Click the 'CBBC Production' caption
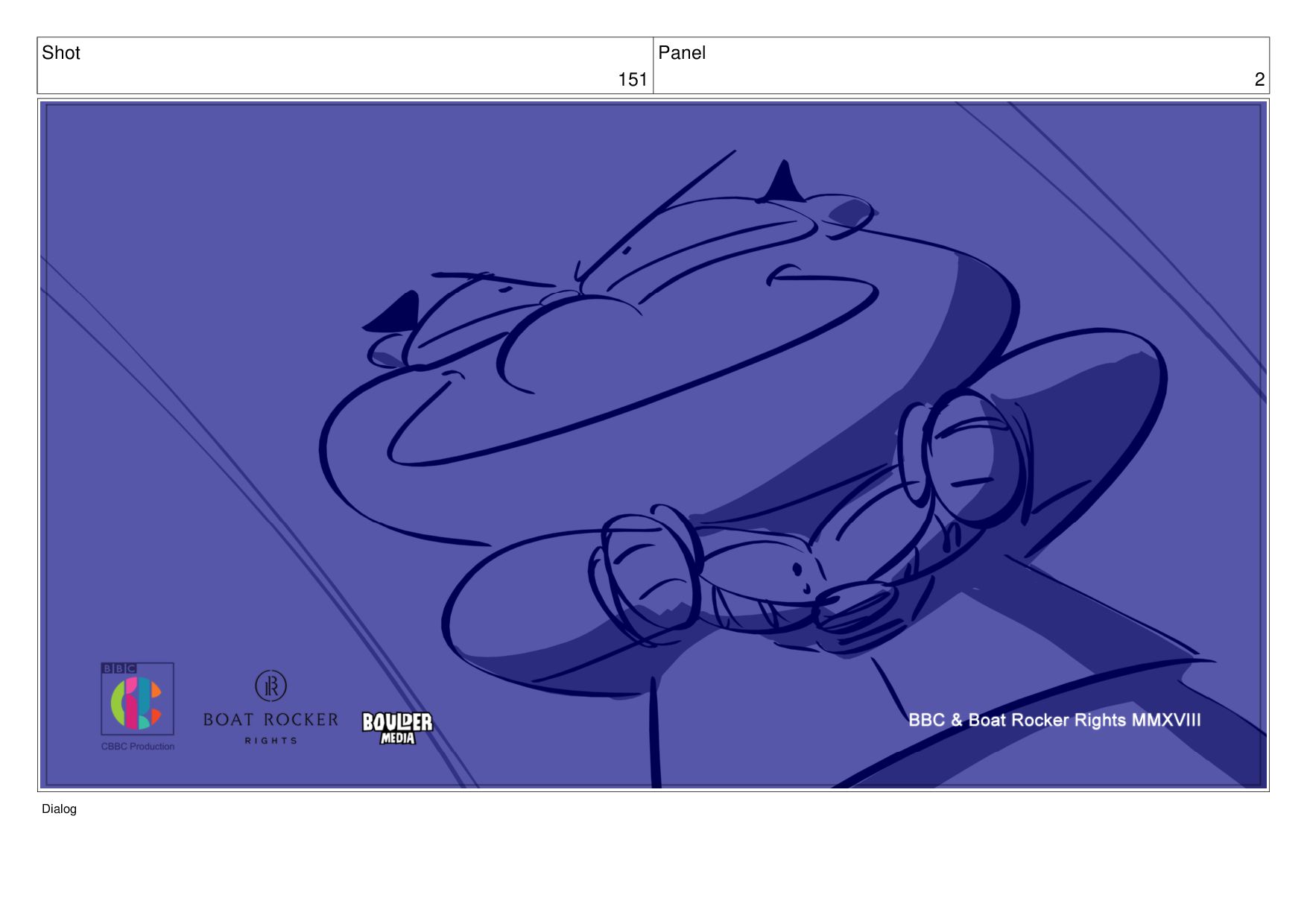 138,746
